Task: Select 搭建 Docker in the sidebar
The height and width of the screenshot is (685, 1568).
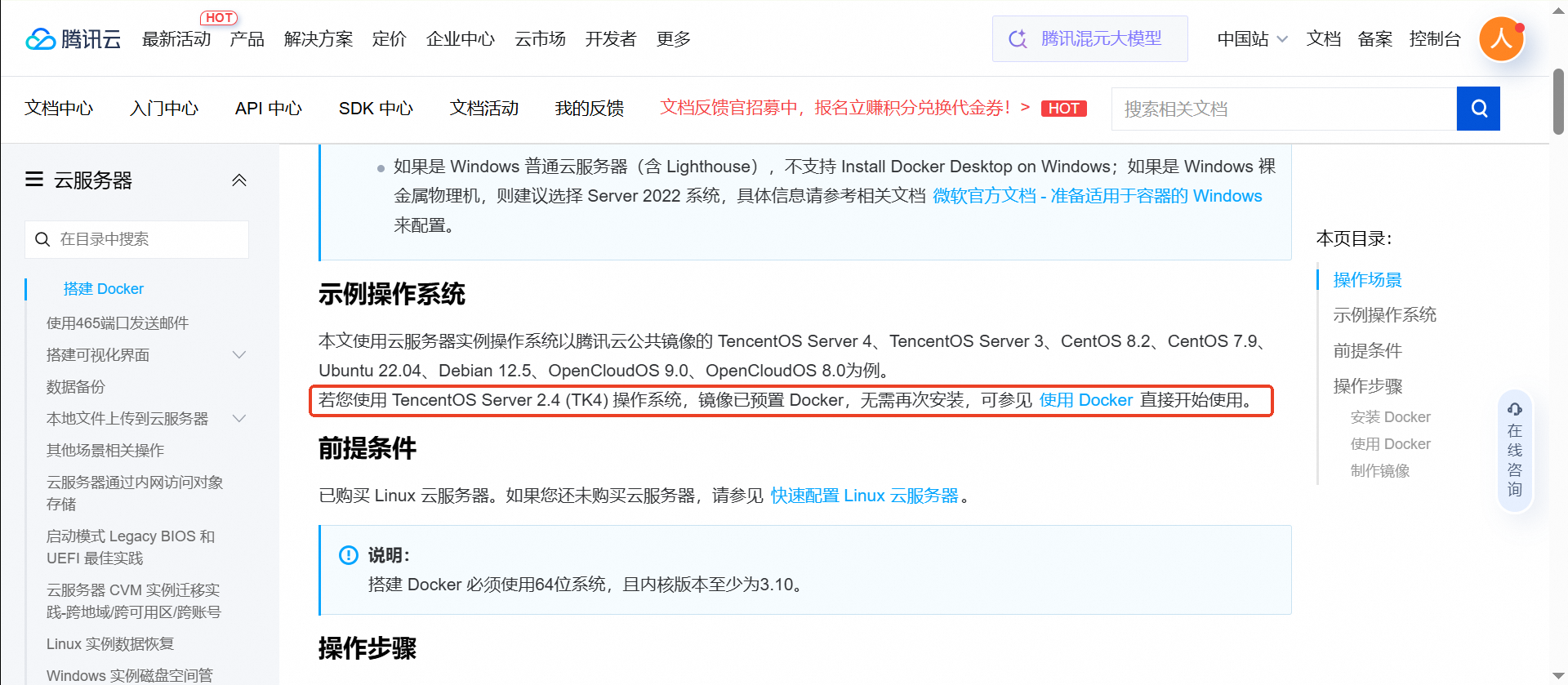Action: coord(103,289)
